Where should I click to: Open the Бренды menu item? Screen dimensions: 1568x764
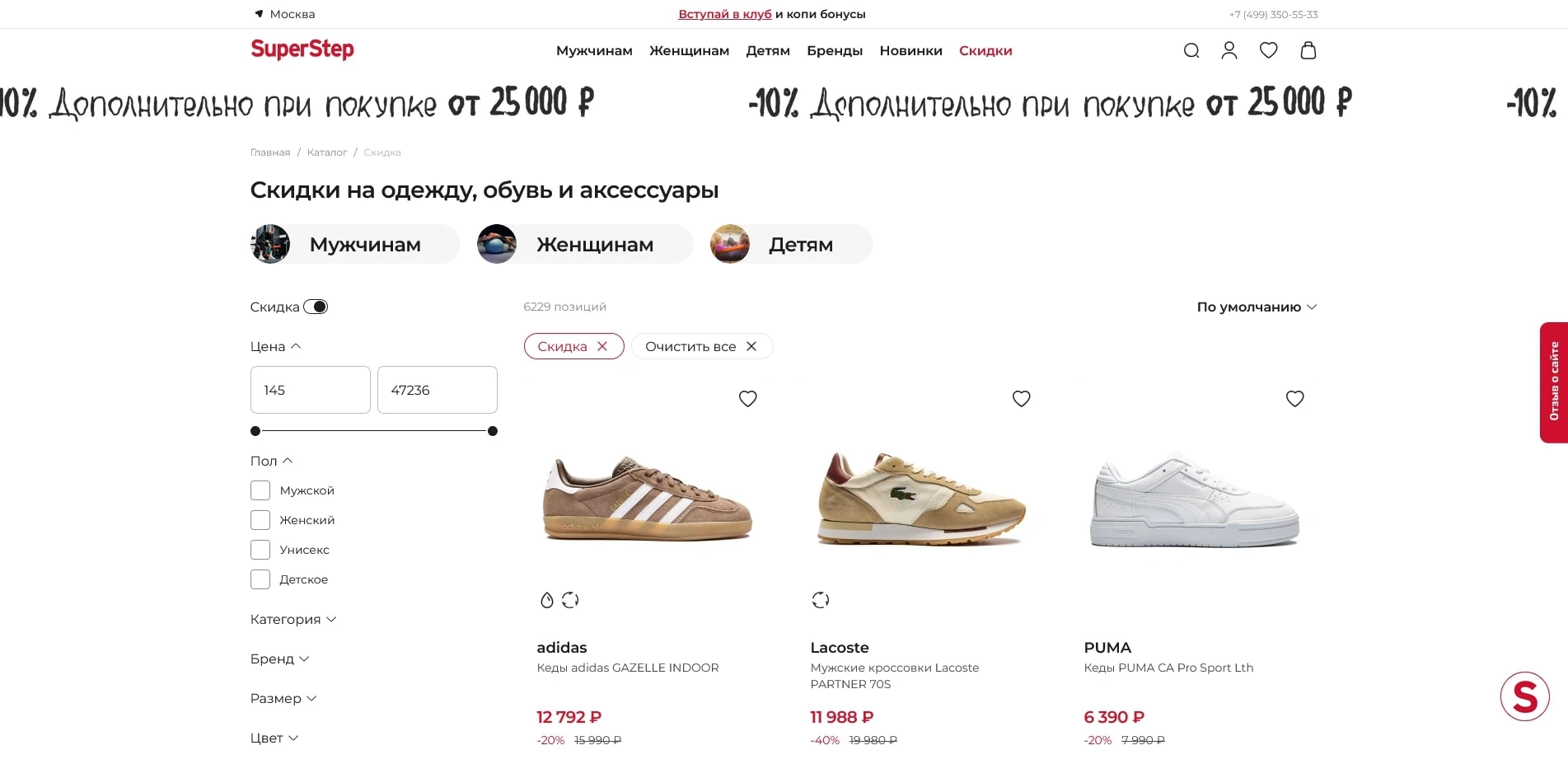(835, 50)
